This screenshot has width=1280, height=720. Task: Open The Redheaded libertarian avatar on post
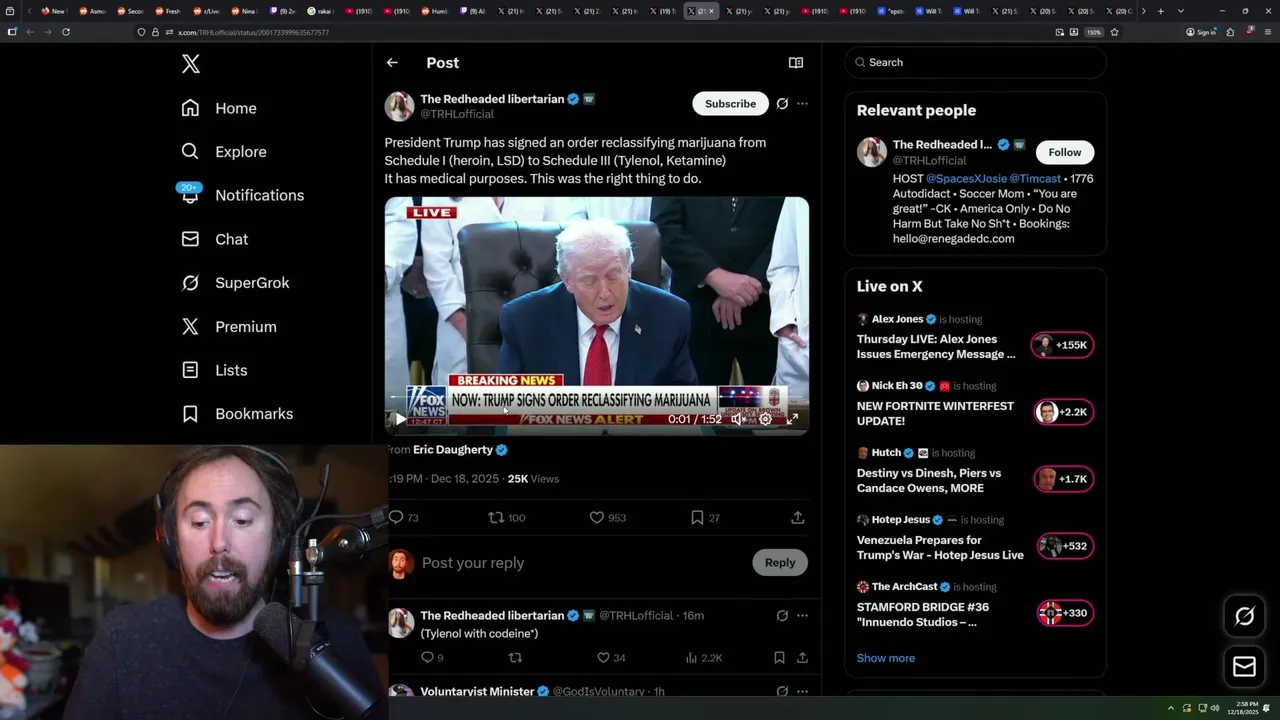(x=399, y=106)
